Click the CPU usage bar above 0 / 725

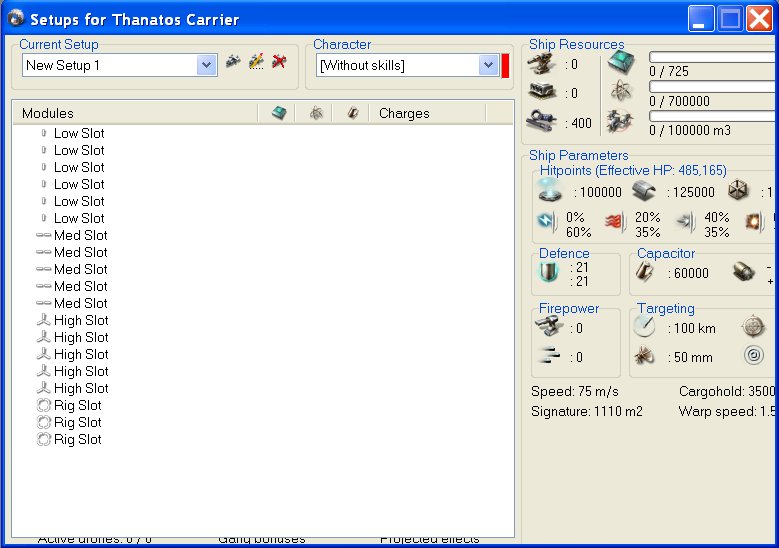click(714, 57)
